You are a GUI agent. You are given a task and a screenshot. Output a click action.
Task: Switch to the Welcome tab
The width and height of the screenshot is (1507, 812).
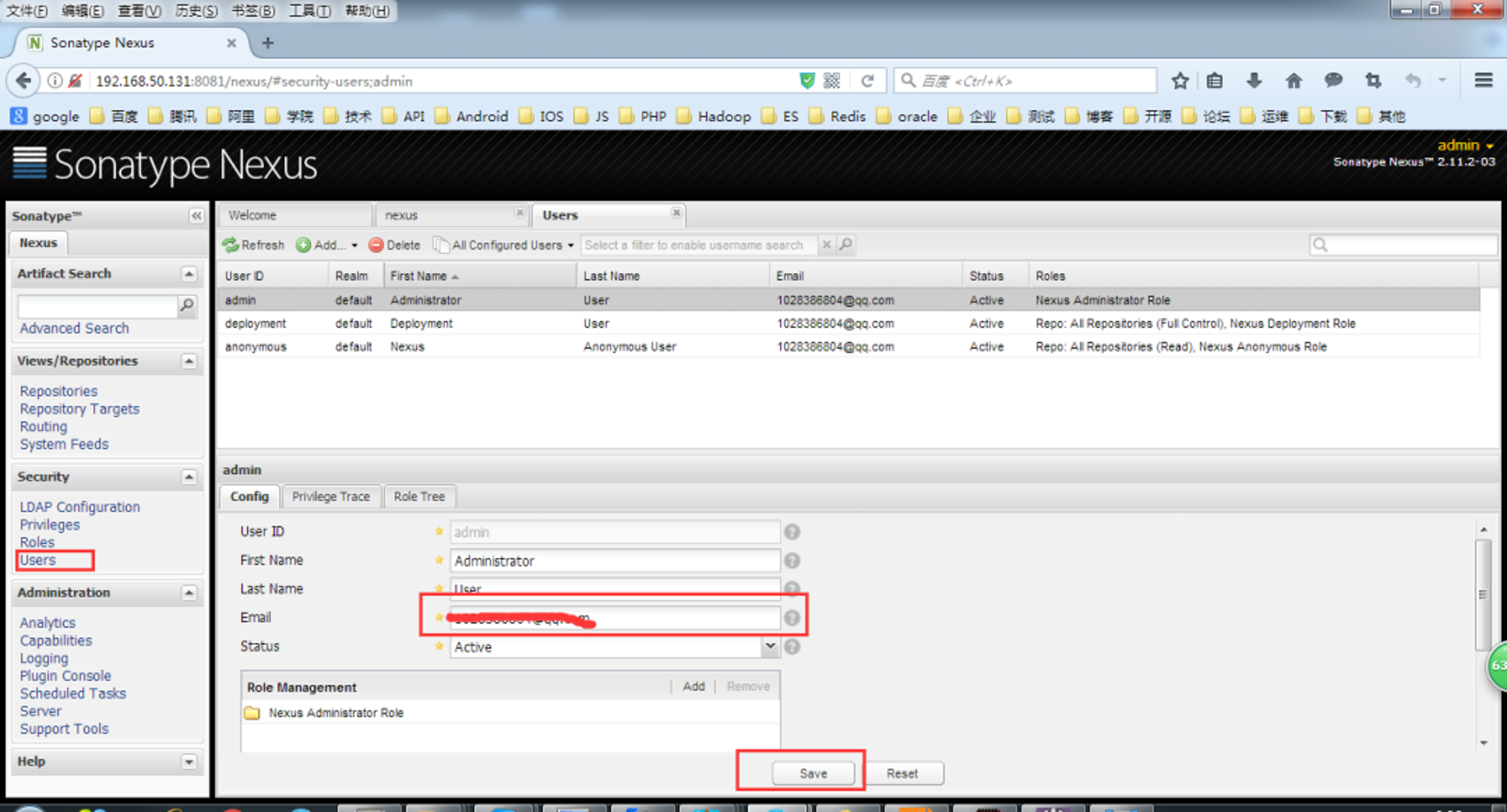[x=295, y=215]
